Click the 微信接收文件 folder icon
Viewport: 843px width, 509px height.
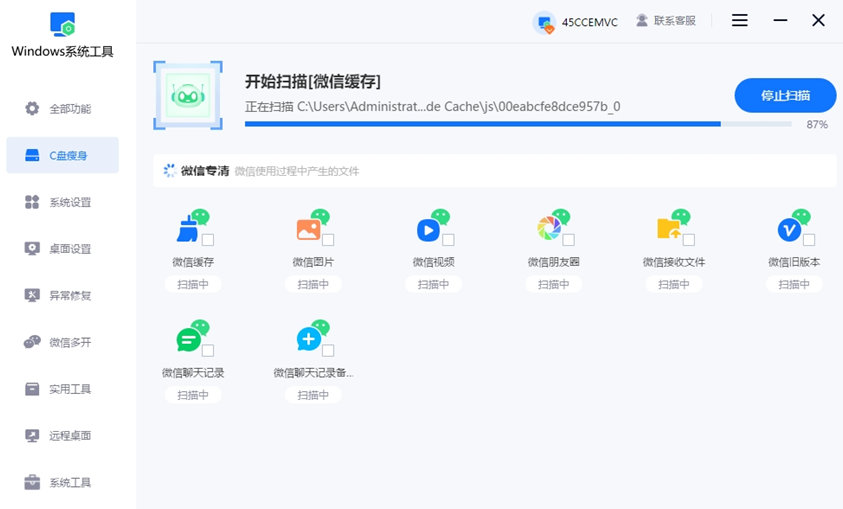point(669,228)
